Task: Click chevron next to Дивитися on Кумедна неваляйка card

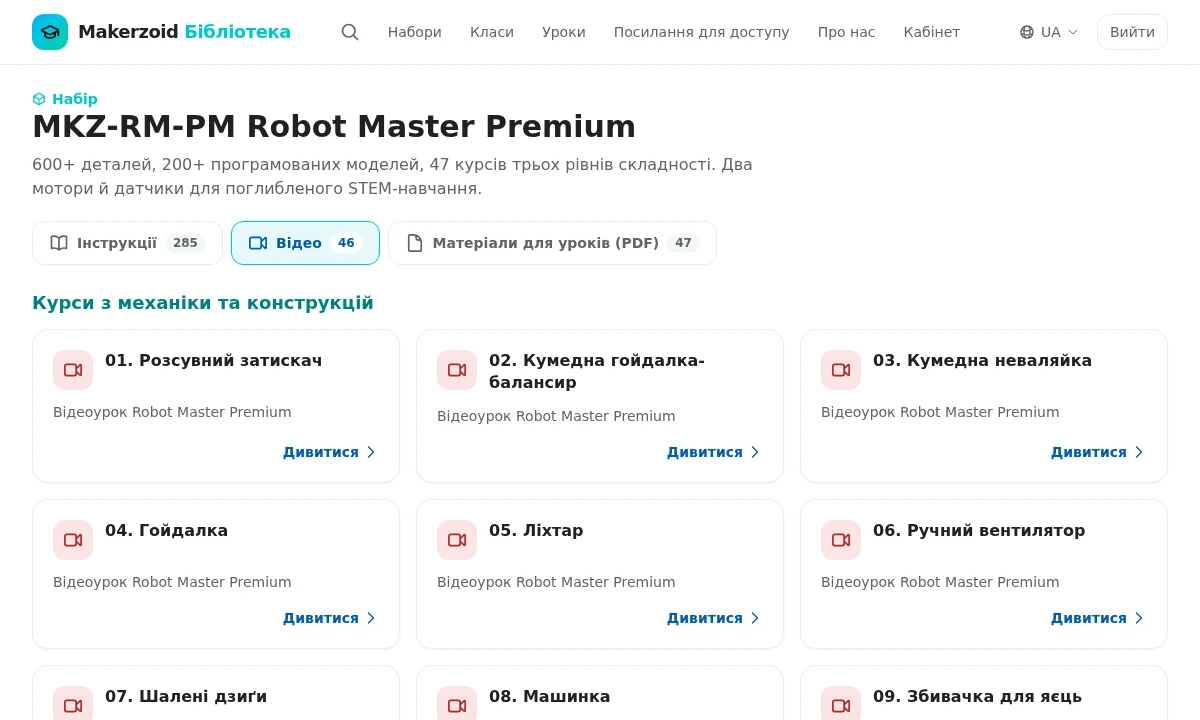Action: tap(1139, 452)
